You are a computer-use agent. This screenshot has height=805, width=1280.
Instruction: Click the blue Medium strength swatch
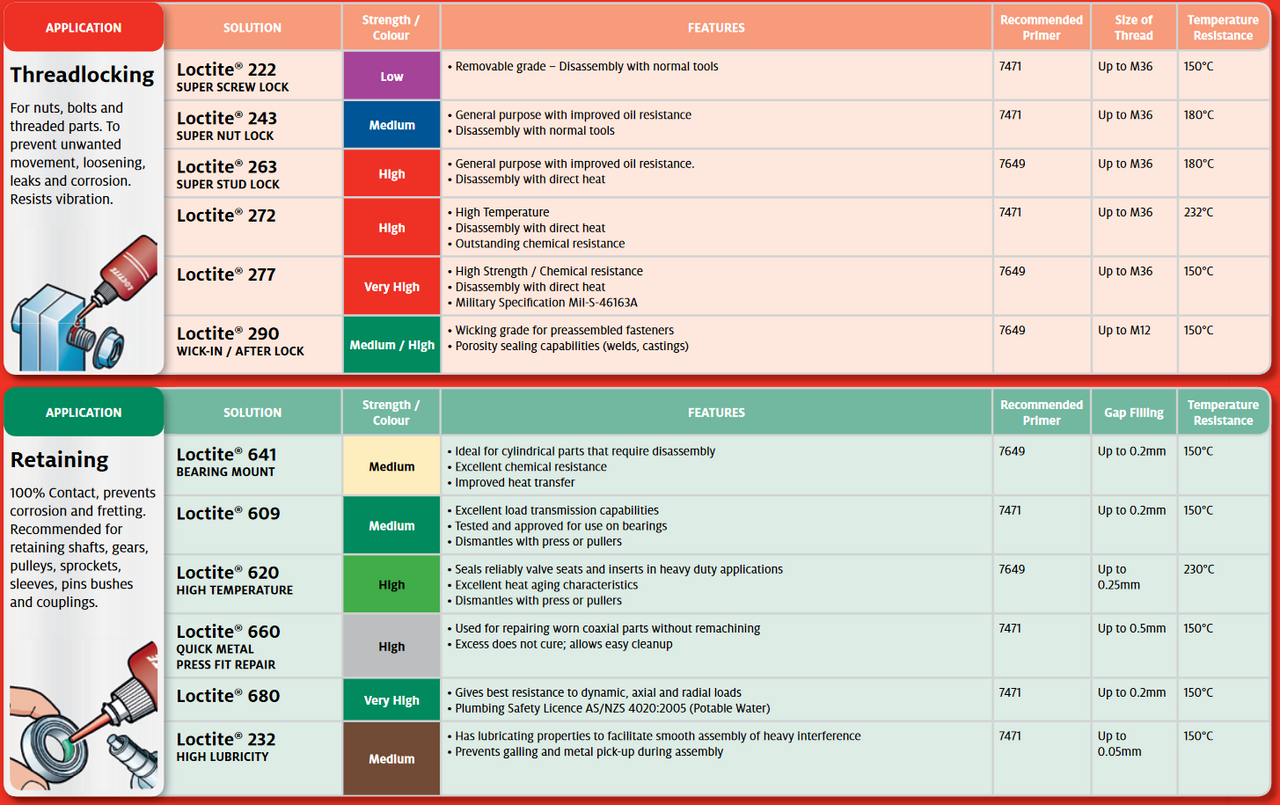click(x=391, y=125)
